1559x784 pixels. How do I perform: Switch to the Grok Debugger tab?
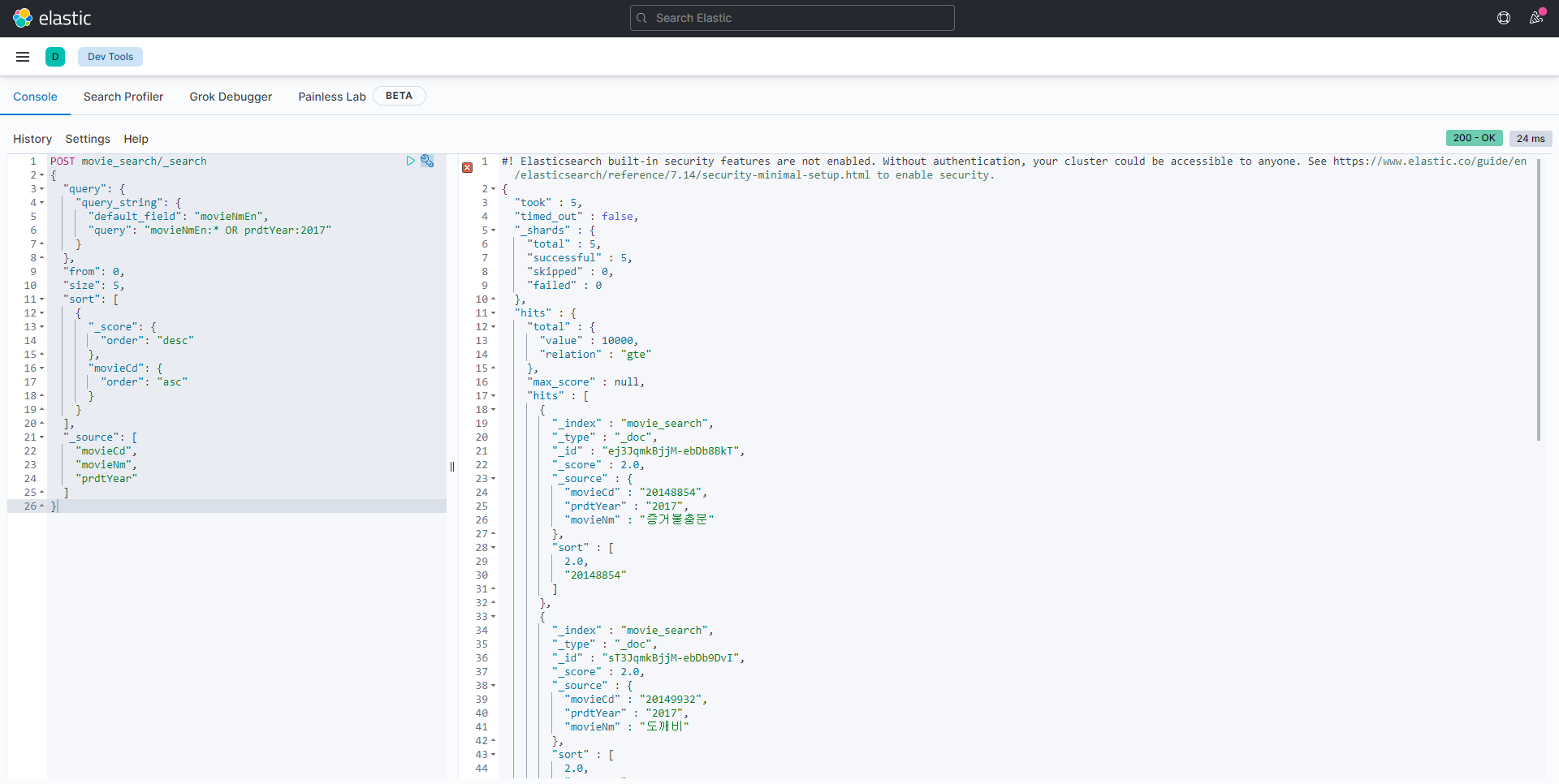pyautogui.click(x=231, y=97)
